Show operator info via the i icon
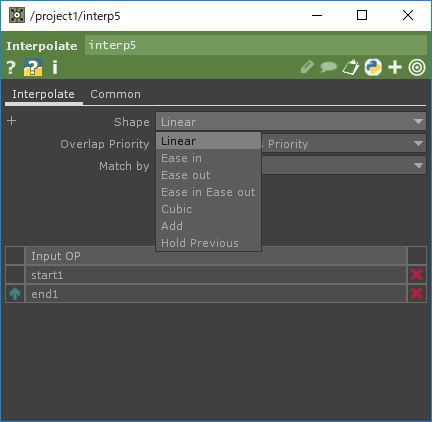This screenshot has width=432, height=422. tap(55, 67)
